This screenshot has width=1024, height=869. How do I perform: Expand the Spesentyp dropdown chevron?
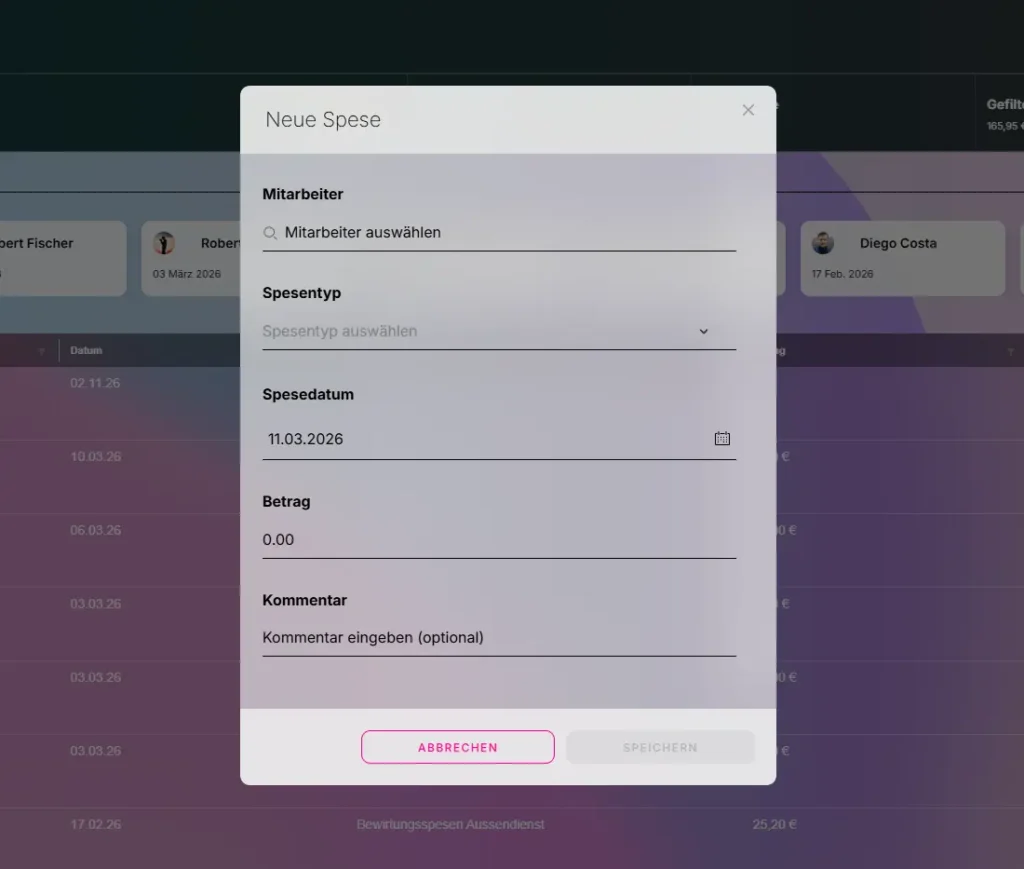pos(703,331)
